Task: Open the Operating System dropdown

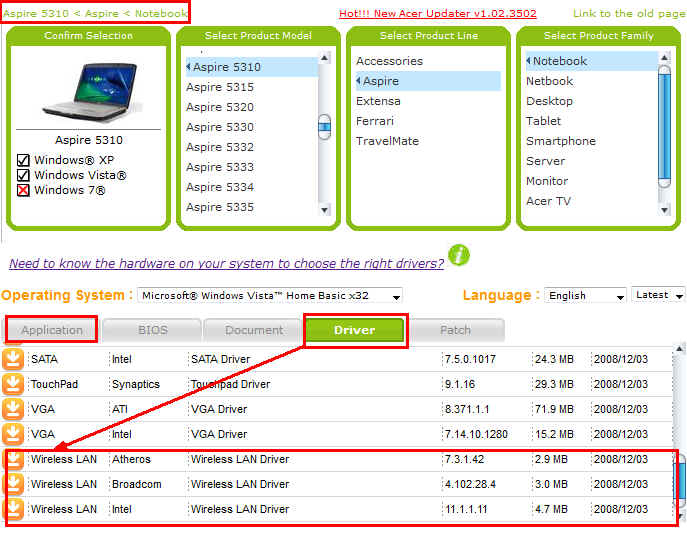Action: point(270,296)
